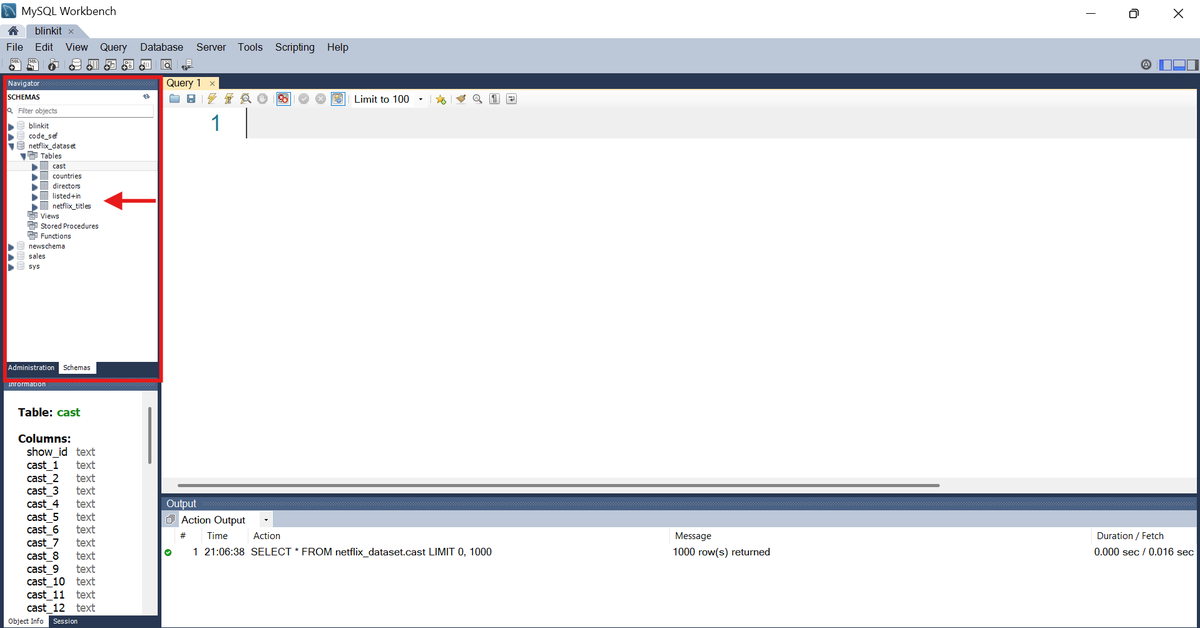Image resolution: width=1200 pixels, height=628 pixels.
Task: Click the query editor horizontal scrollbar
Action: [559, 485]
